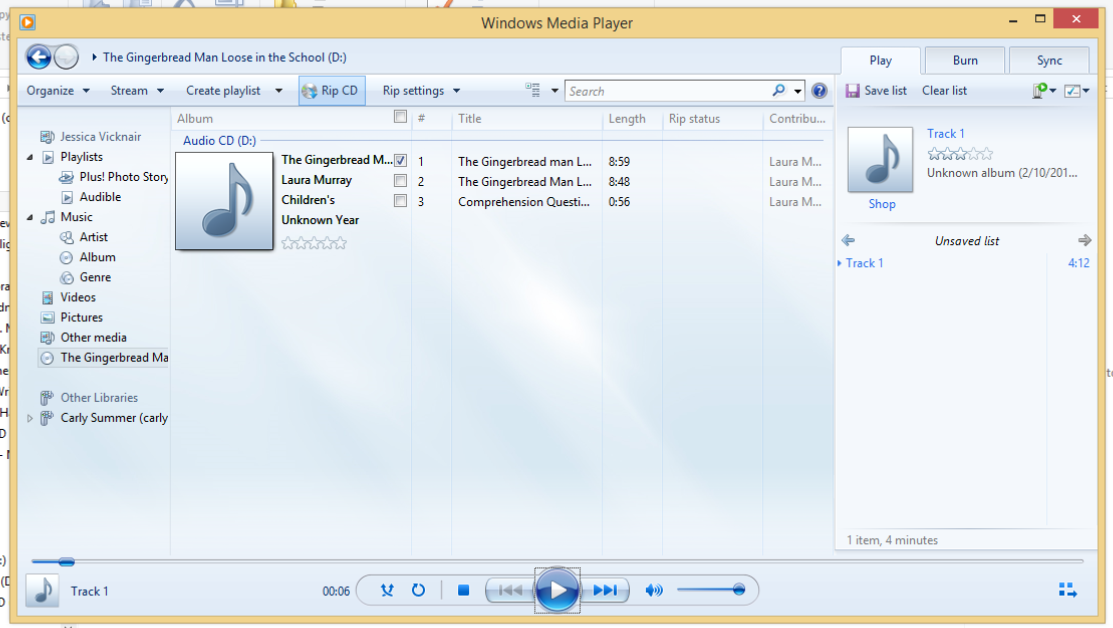Open the view options dropdown arrow
Viewport: 1113px width, 628px height.
pyautogui.click(x=554, y=90)
